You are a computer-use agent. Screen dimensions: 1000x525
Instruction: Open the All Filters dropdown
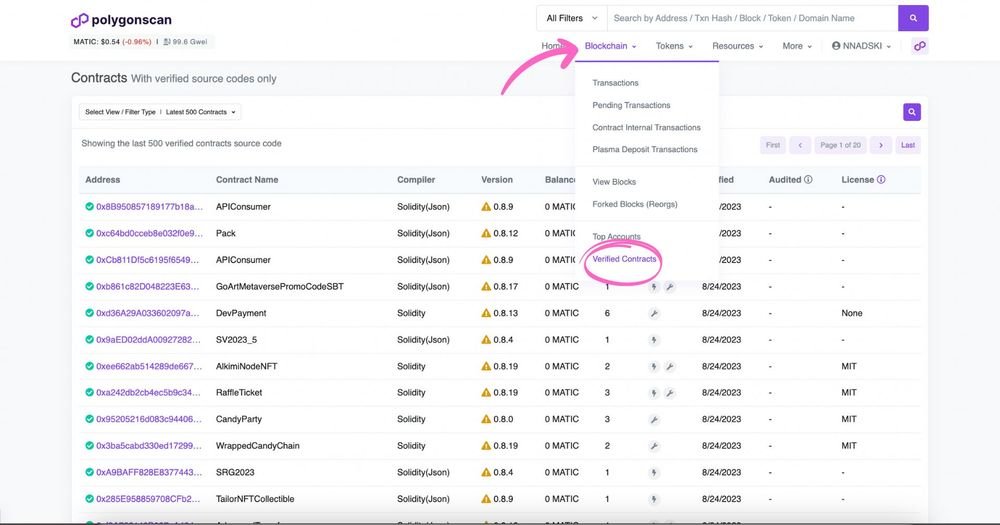[572, 18]
